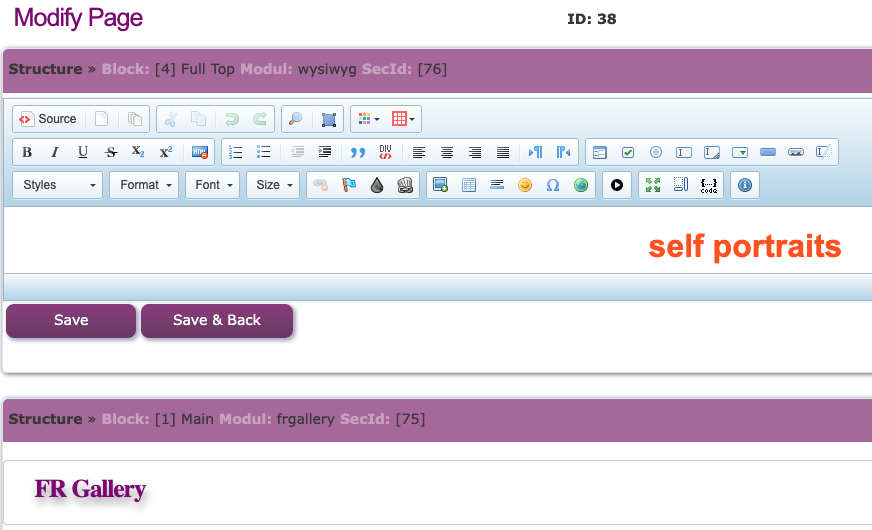Apply block quote formatting
872x530 pixels.
point(358,152)
